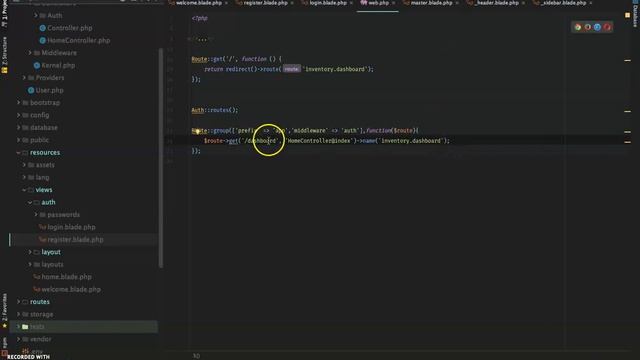Switch to master.blade.php tab
This screenshot has height=360, width=640.
(431, 3)
